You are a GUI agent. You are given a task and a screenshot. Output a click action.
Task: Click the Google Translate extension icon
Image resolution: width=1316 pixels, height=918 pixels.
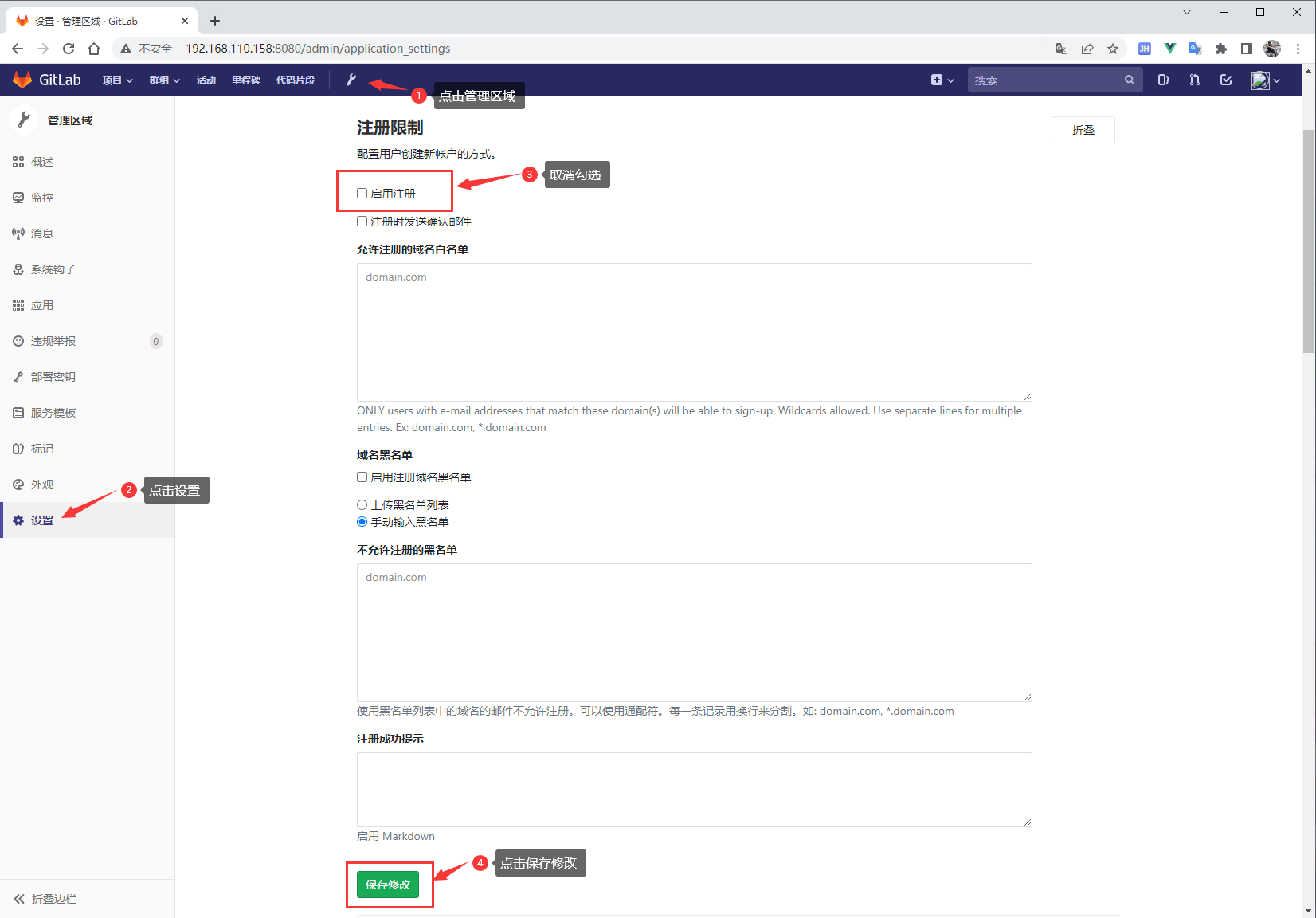pos(1196,49)
